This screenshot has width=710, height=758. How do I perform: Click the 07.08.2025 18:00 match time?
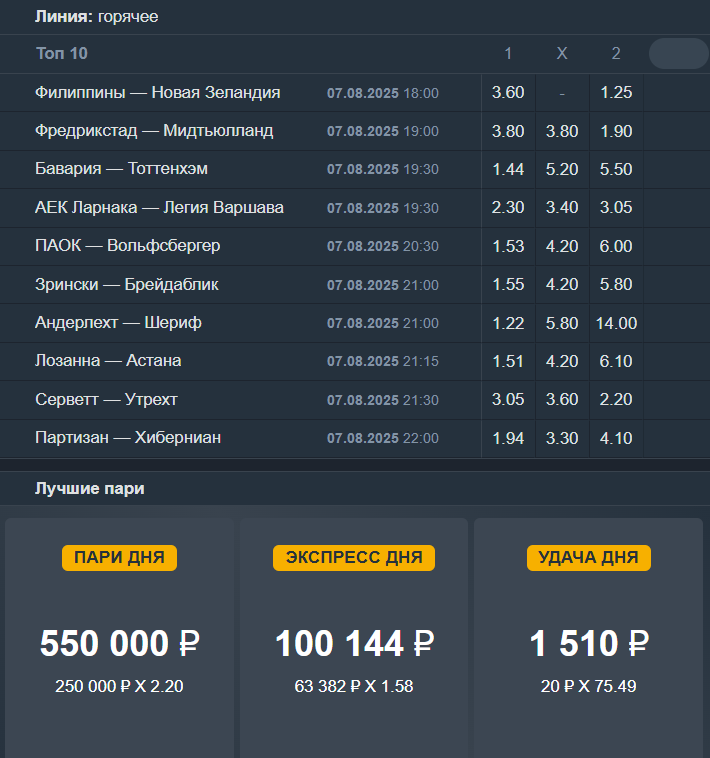(x=383, y=93)
